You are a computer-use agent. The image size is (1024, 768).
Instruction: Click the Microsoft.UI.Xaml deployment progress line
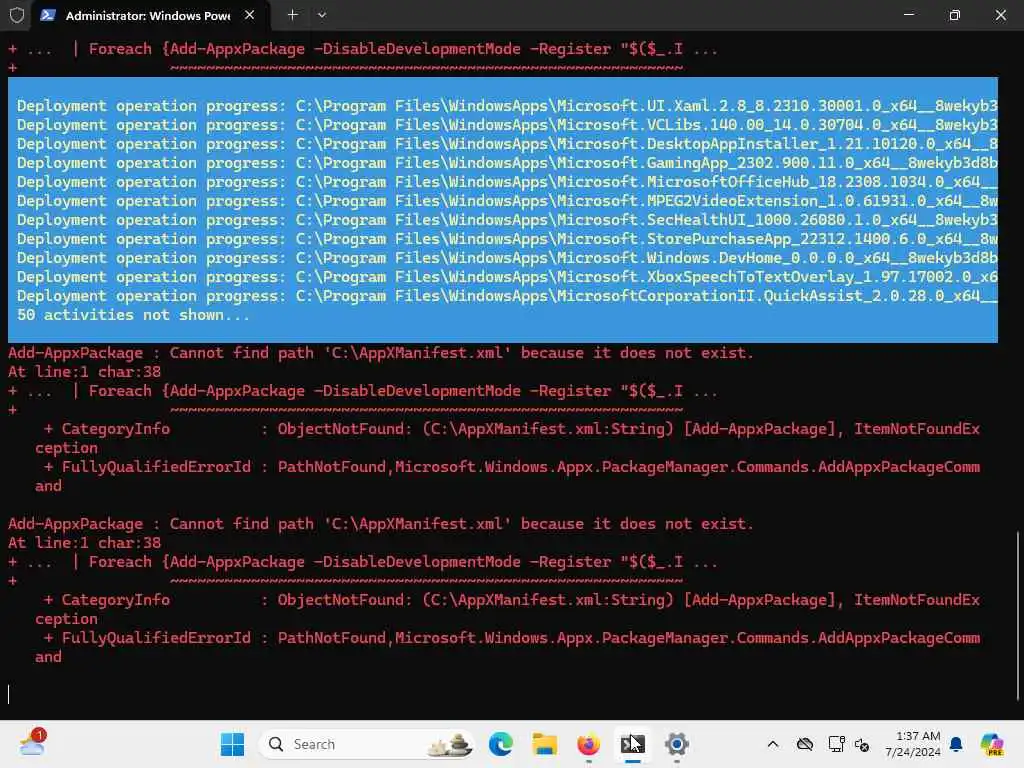pos(507,106)
